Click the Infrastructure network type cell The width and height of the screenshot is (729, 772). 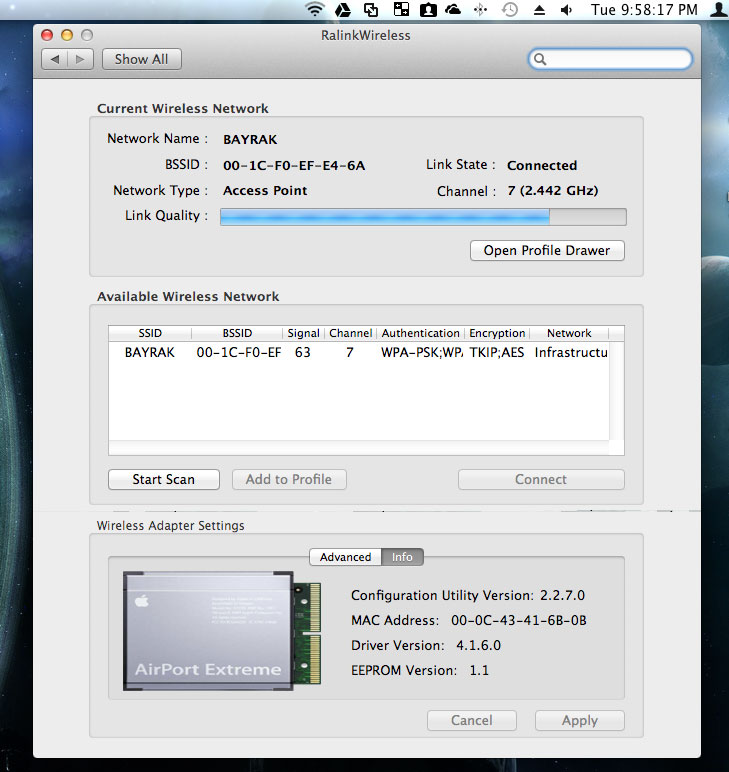pos(571,353)
